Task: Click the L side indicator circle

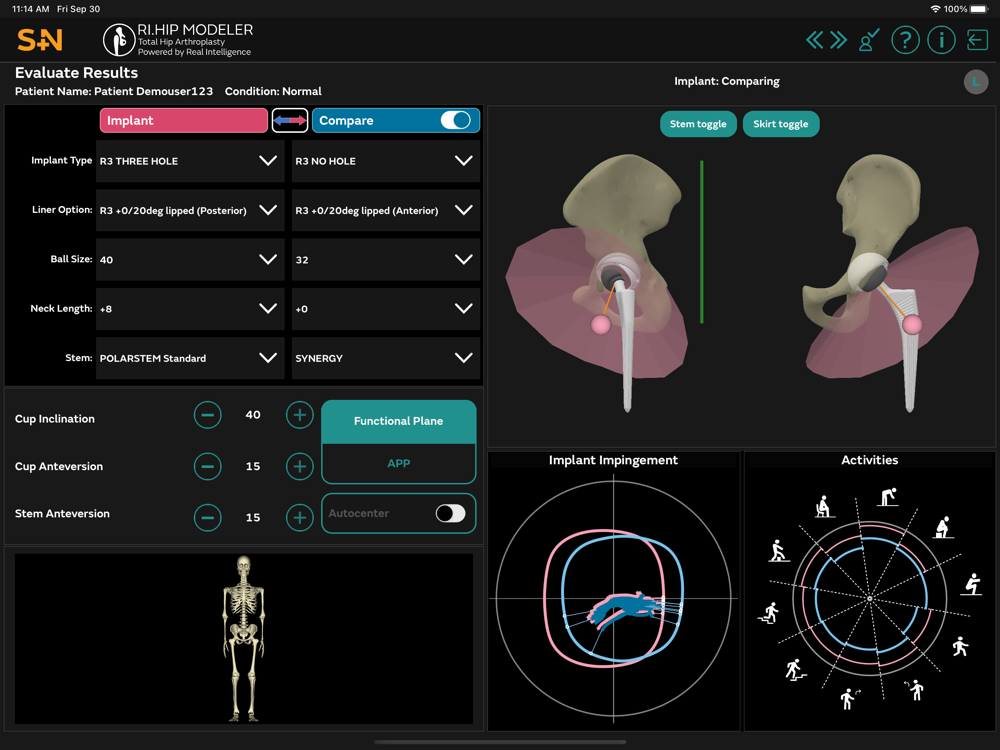Action: 975,82
